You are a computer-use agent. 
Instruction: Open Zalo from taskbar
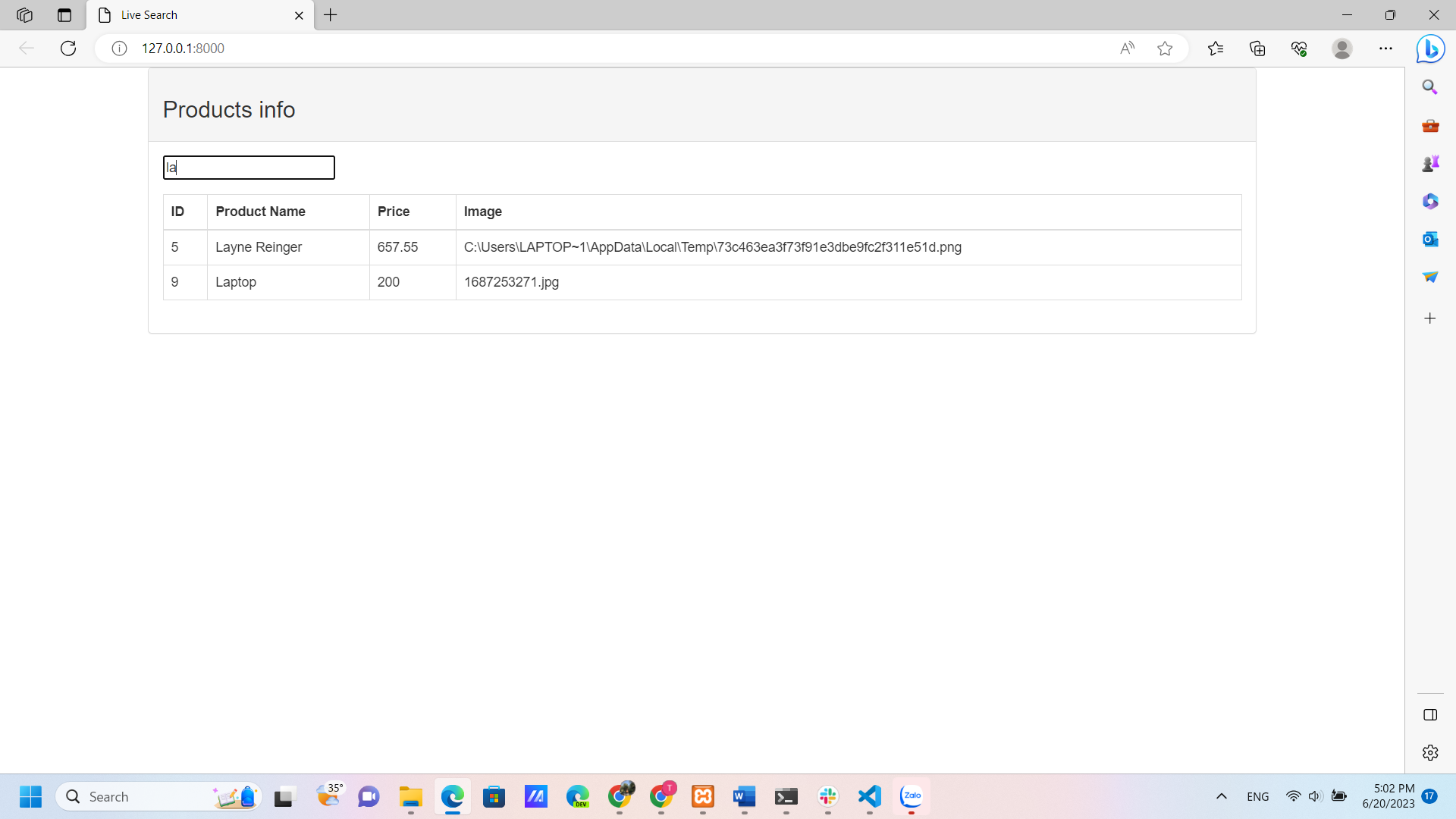pyautogui.click(x=912, y=797)
